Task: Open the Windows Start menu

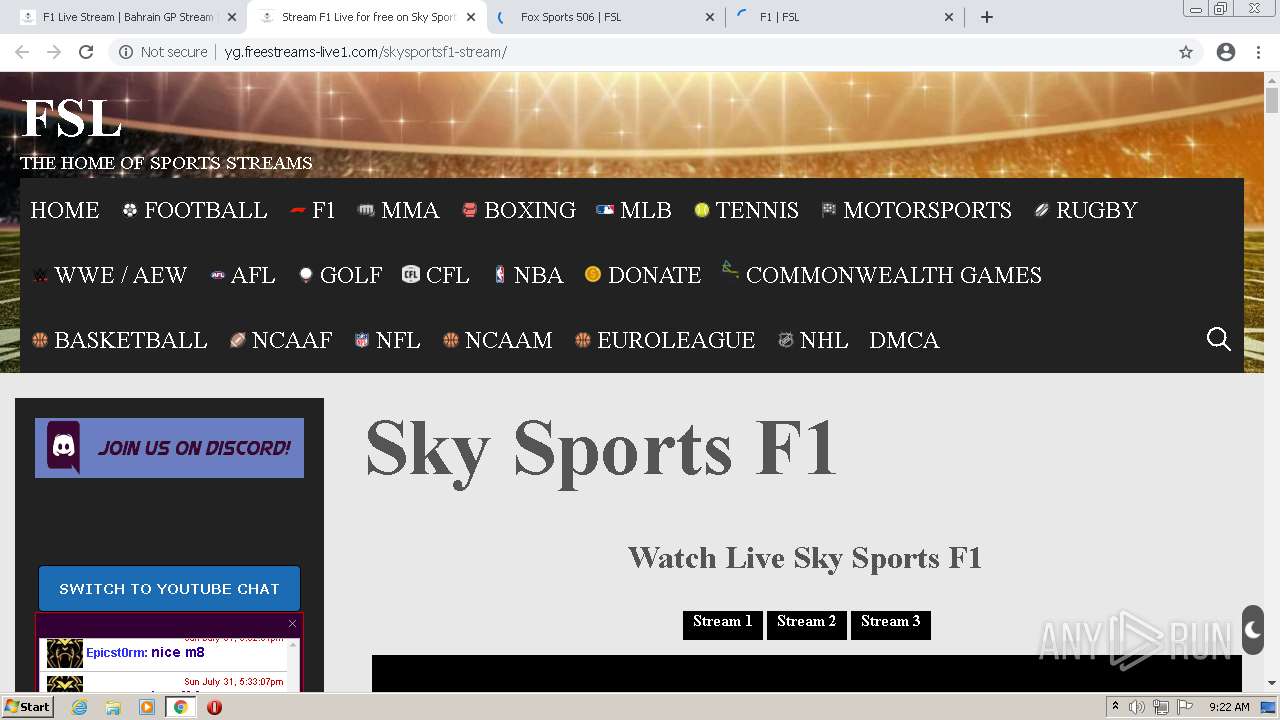Action: pos(27,707)
